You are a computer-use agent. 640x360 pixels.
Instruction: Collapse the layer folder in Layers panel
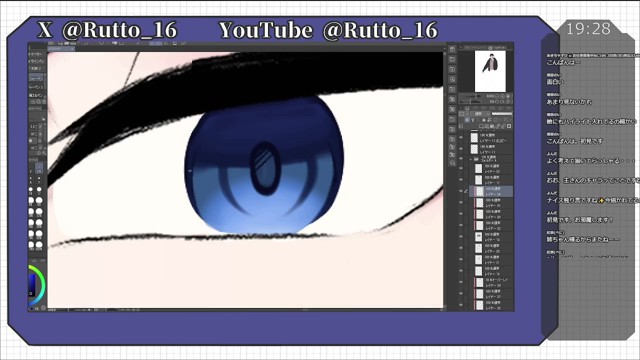[x=470, y=159]
